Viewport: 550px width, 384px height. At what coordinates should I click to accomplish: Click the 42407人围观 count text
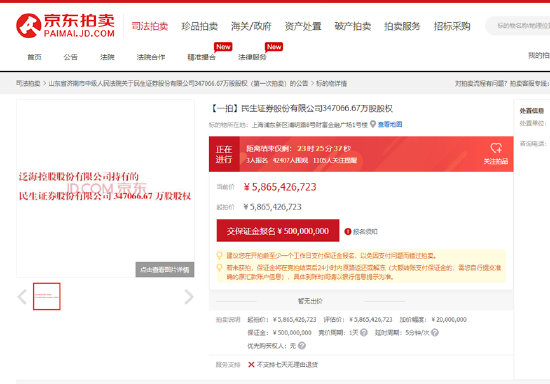pyautogui.click(x=290, y=160)
